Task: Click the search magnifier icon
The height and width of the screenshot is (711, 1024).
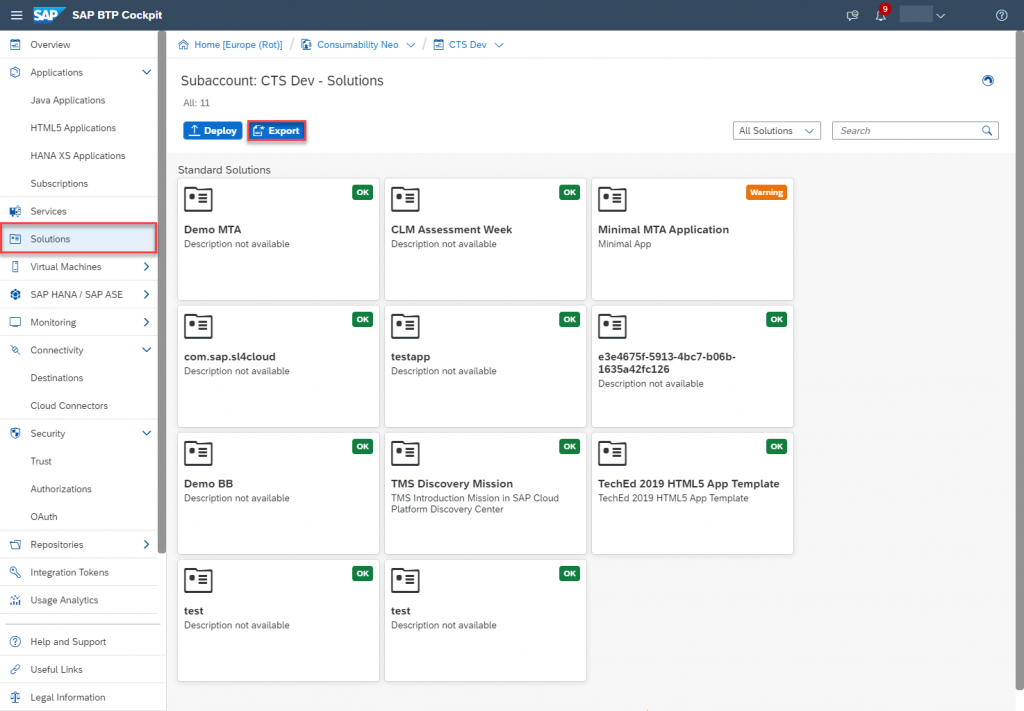Action: pyautogui.click(x=987, y=131)
